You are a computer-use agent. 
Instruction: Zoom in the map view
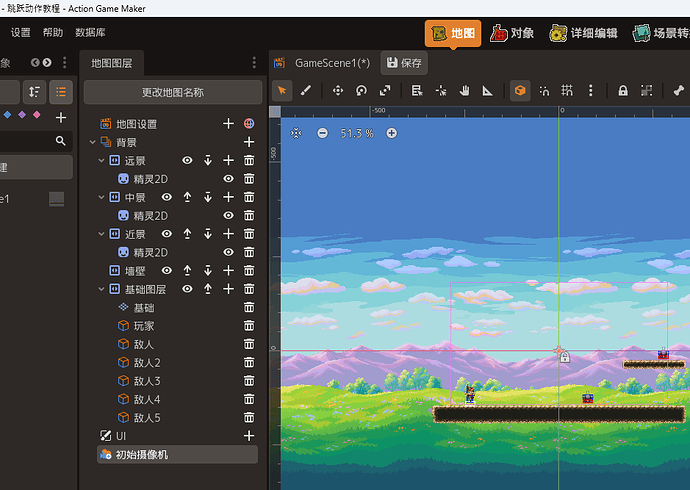[x=392, y=133]
